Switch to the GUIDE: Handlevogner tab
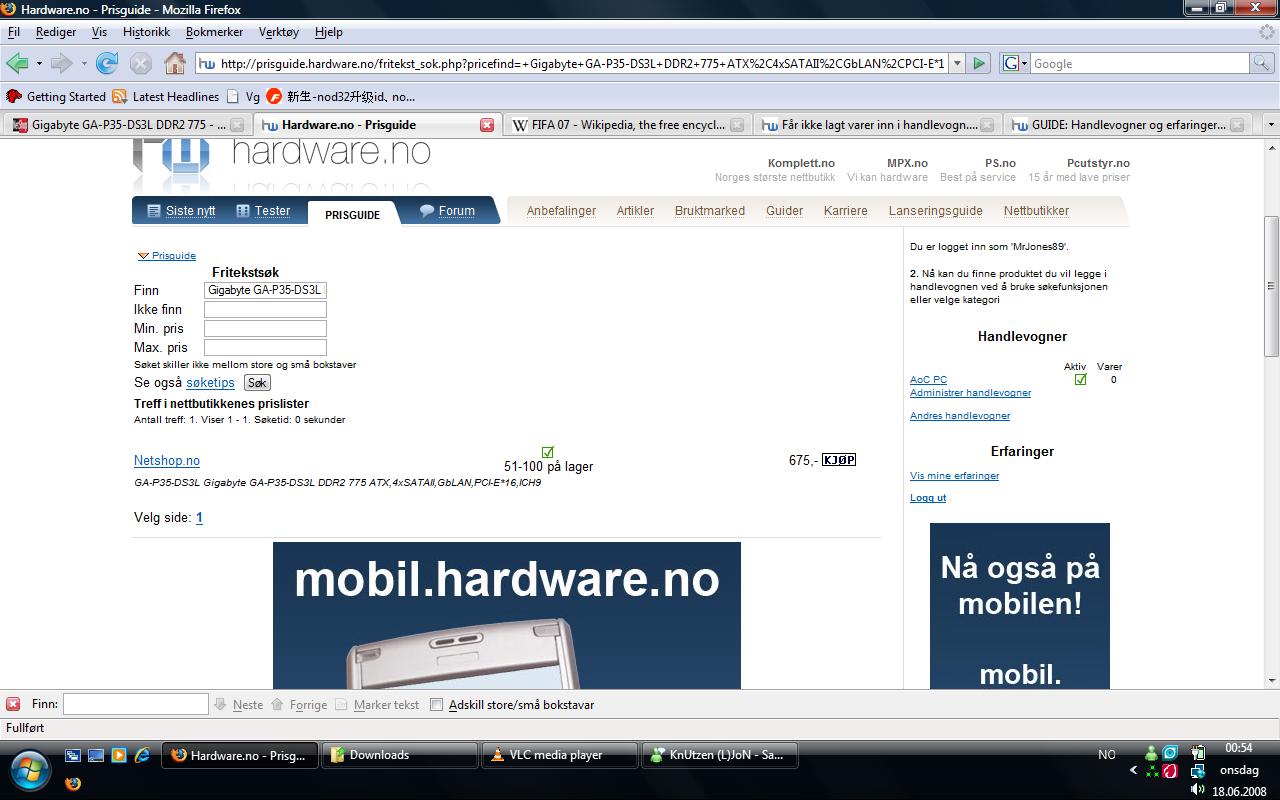1280x800 pixels. point(1128,125)
